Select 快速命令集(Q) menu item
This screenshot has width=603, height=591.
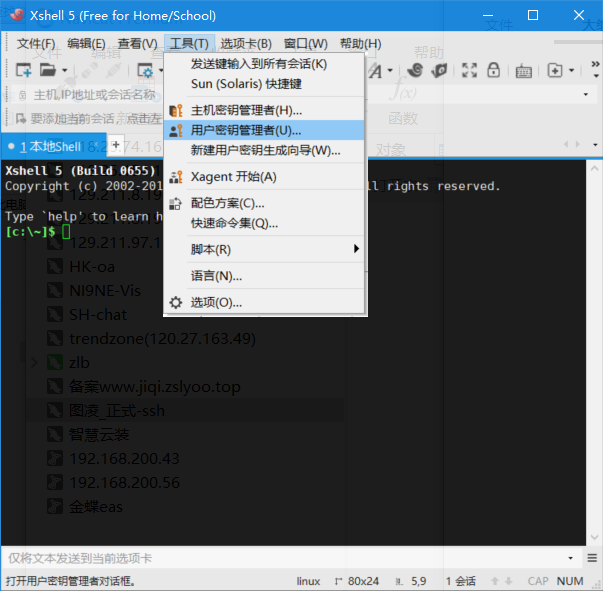(234, 223)
